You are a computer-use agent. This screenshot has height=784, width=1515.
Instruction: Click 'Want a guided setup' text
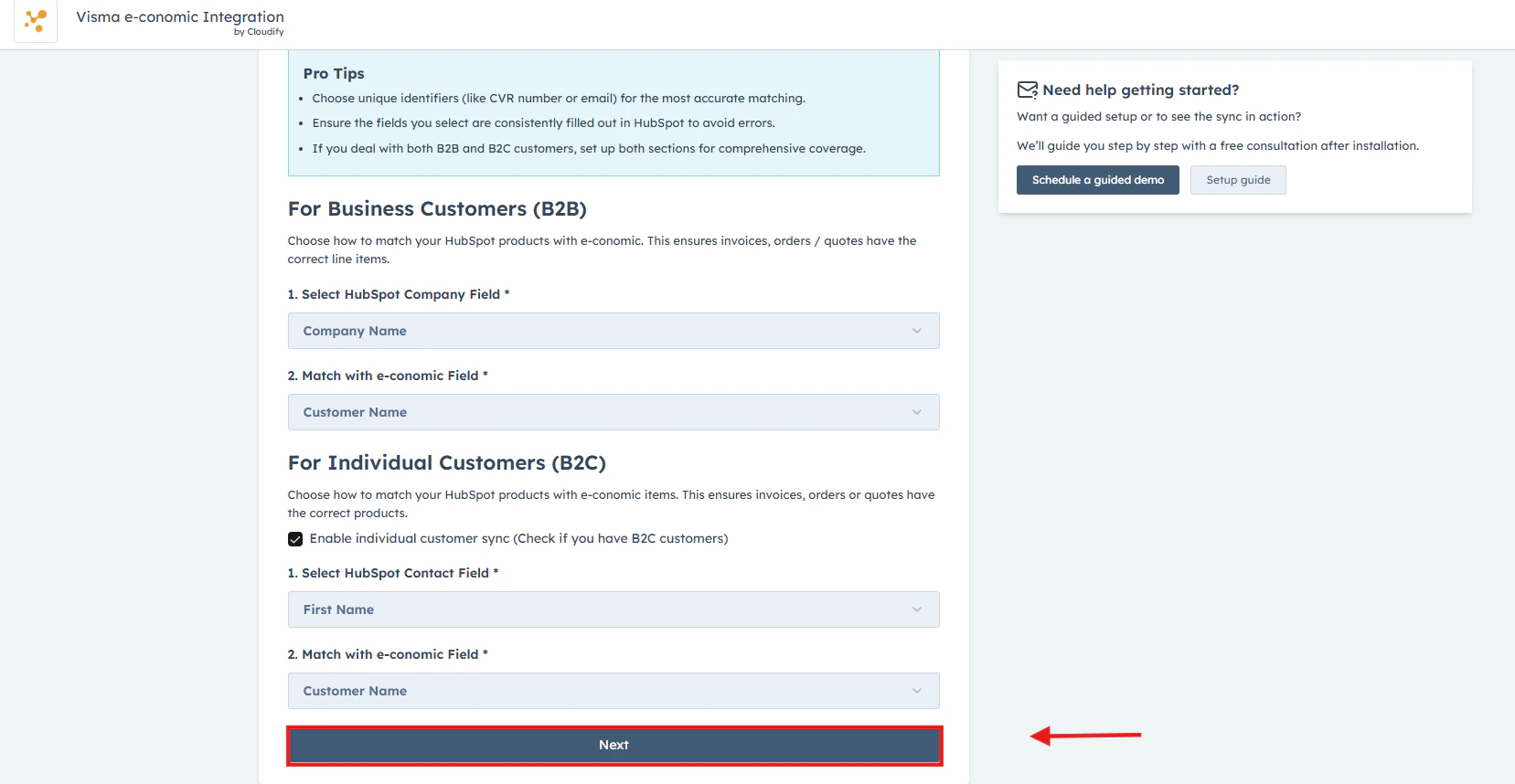coord(1158,116)
